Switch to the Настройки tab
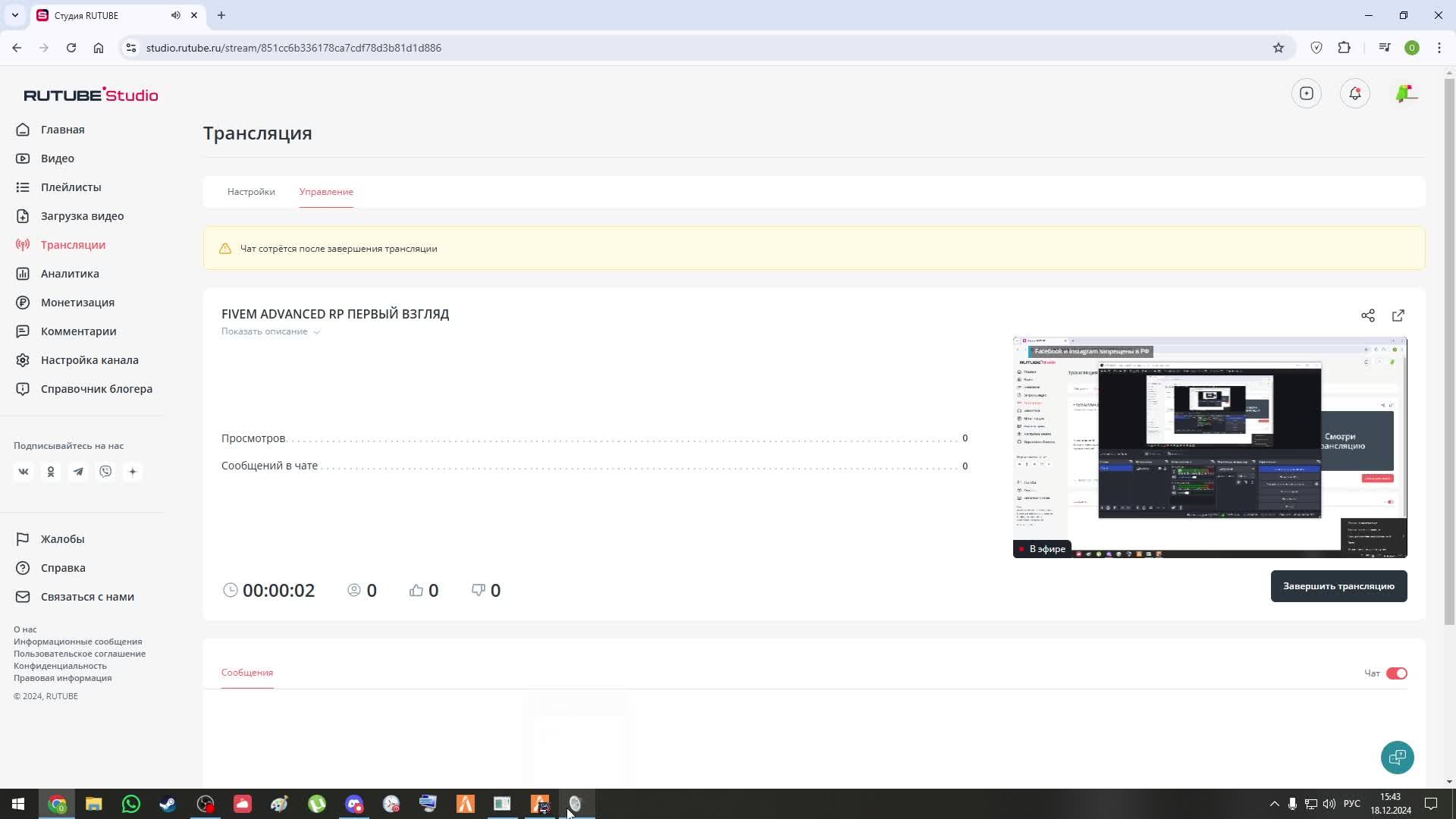The height and width of the screenshot is (819, 1456). [x=250, y=192]
